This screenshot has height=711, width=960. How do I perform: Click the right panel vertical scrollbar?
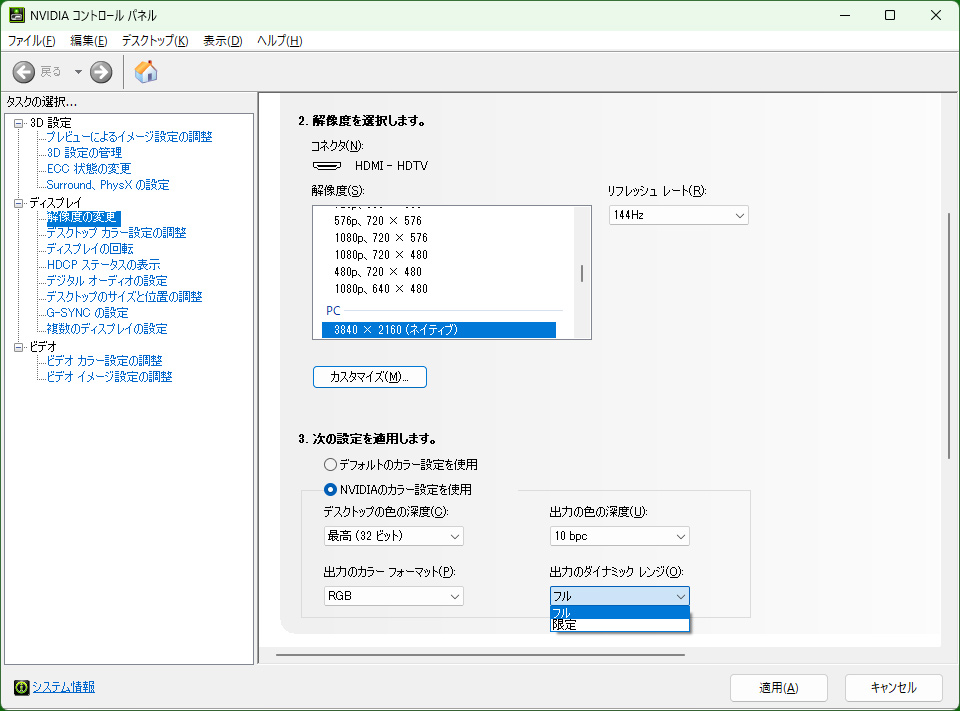tap(950, 336)
